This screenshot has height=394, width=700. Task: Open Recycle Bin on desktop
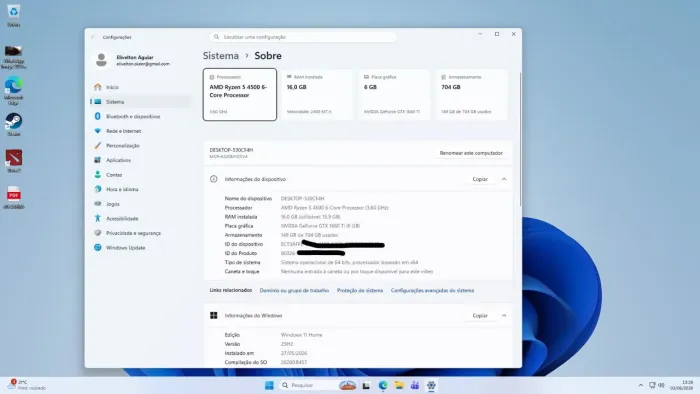(x=13, y=15)
